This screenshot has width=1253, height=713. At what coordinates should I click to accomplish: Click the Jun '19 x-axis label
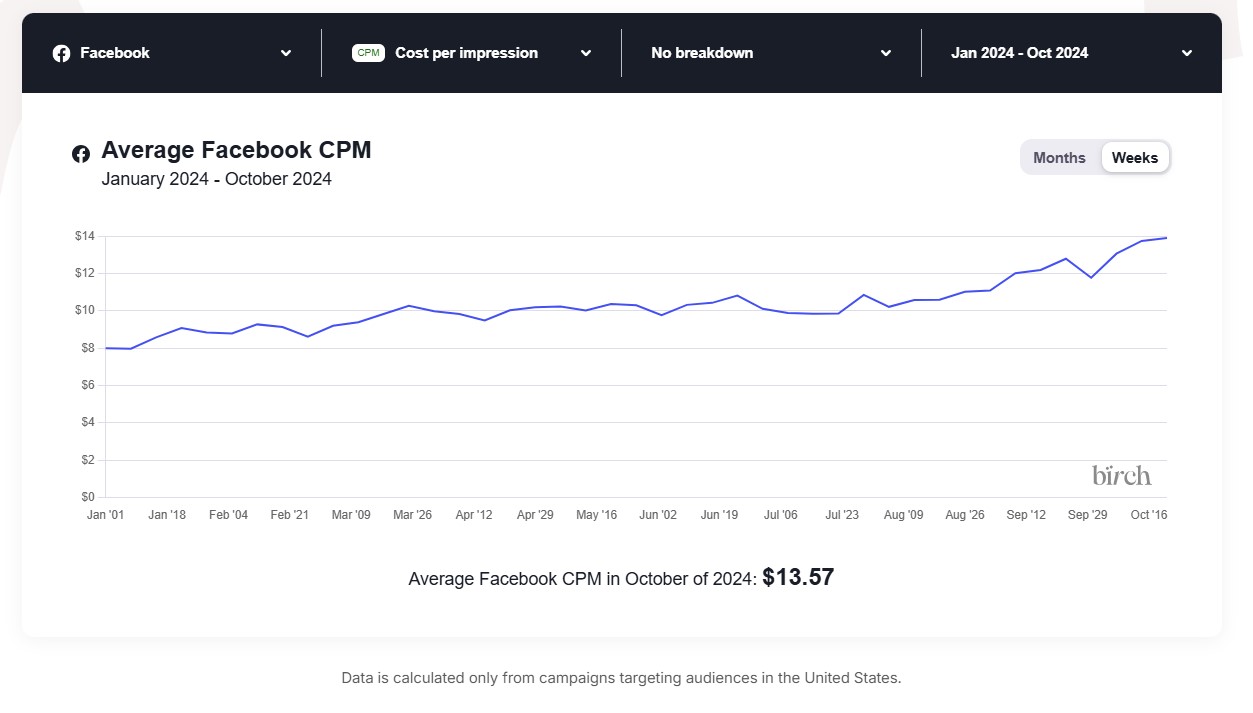click(x=719, y=515)
